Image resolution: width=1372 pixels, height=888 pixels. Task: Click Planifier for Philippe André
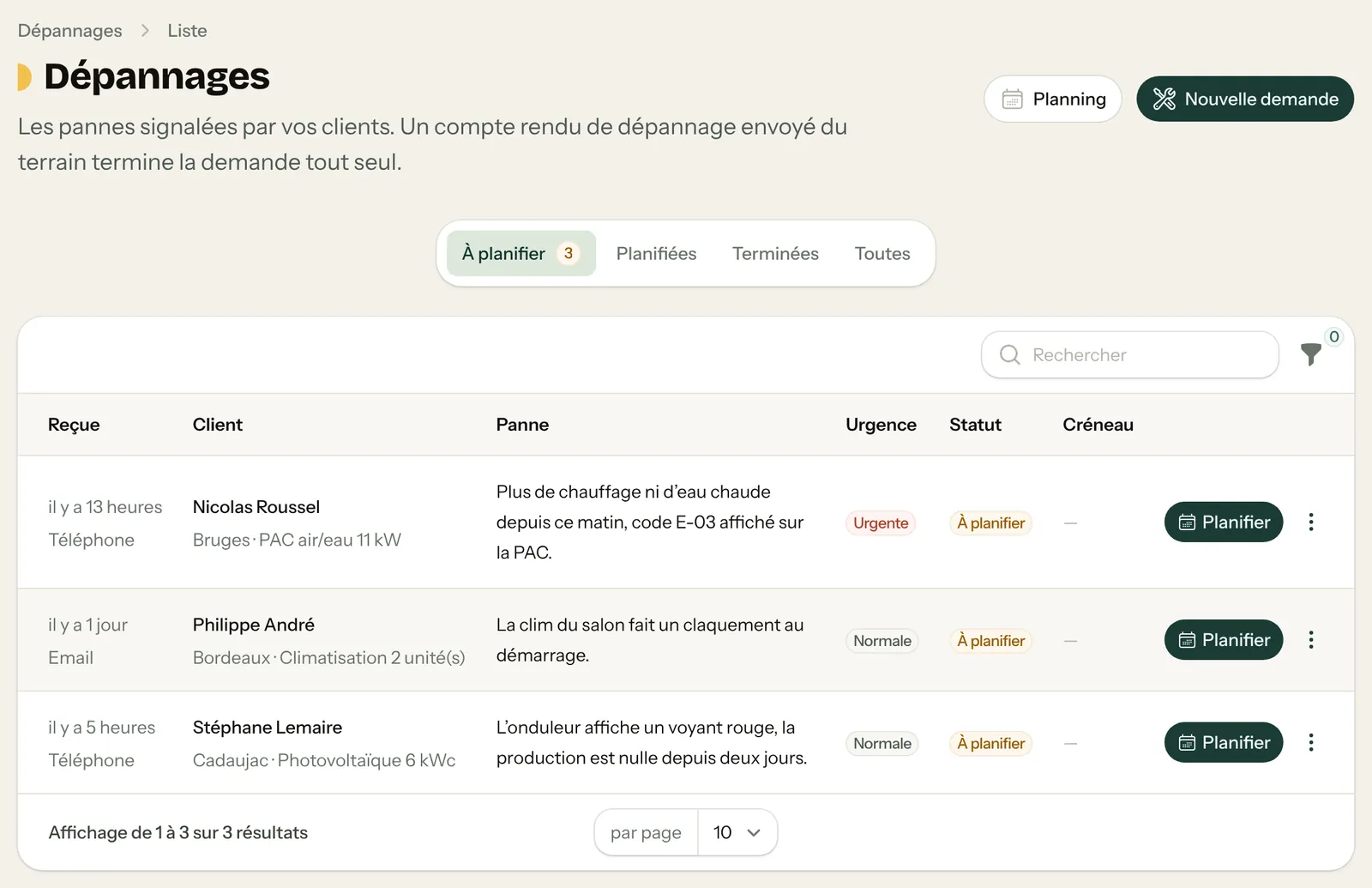(x=1224, y=640)
